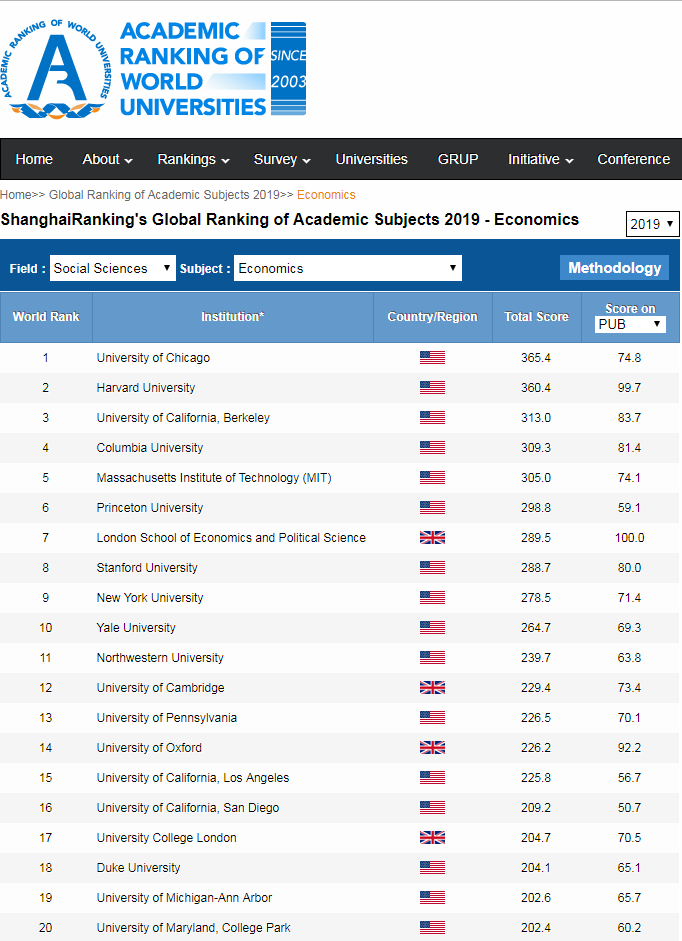Expand the Rankings menu
The height and width of the screenshot is (941, 682).
tap(193, 160)
